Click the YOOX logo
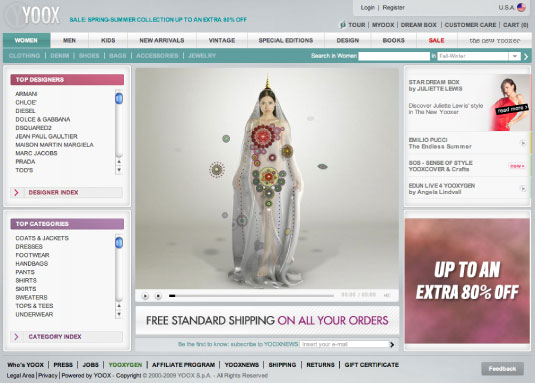The height and width of the screenshot is (383, 535). coord(33,15)
